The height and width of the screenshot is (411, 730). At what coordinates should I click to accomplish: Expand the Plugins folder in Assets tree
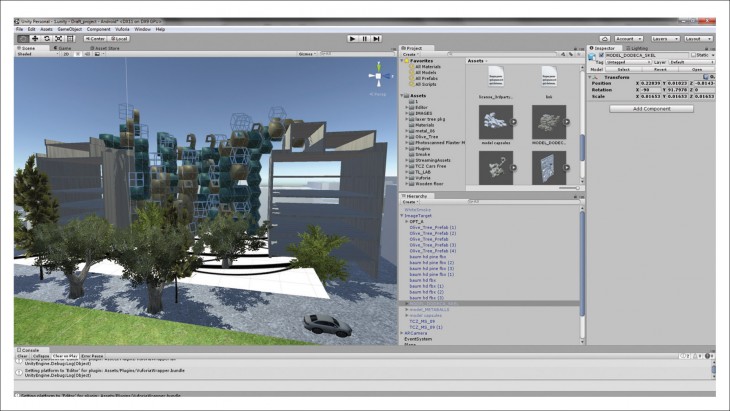[407, 149]
